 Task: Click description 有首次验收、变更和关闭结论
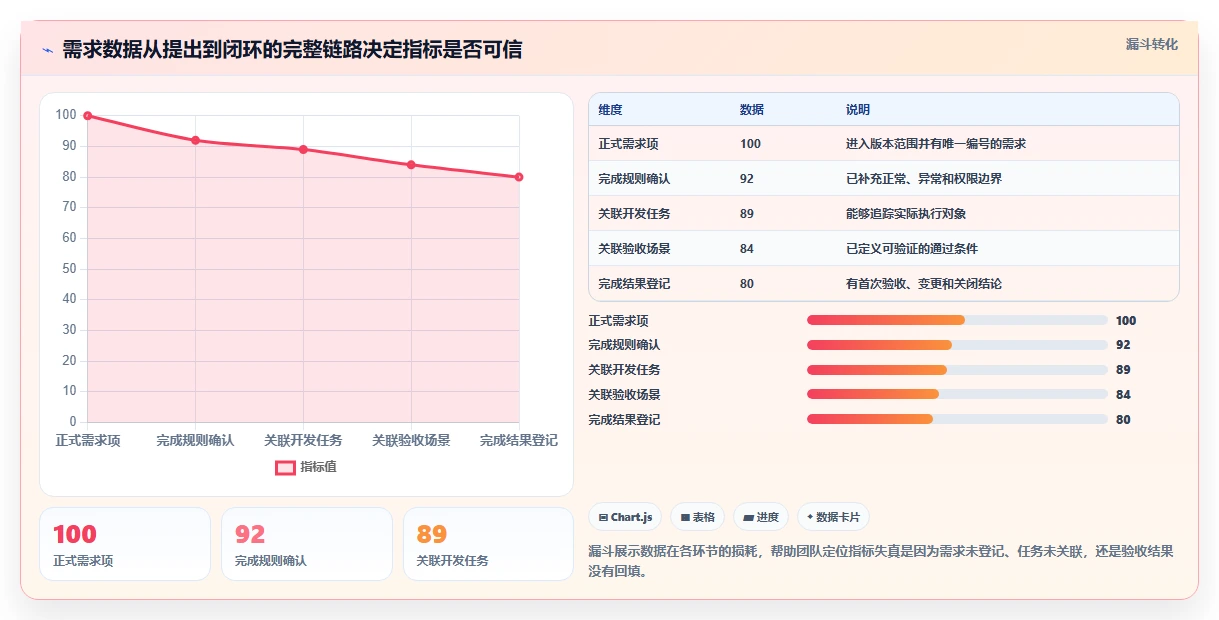tap(924, 284)
